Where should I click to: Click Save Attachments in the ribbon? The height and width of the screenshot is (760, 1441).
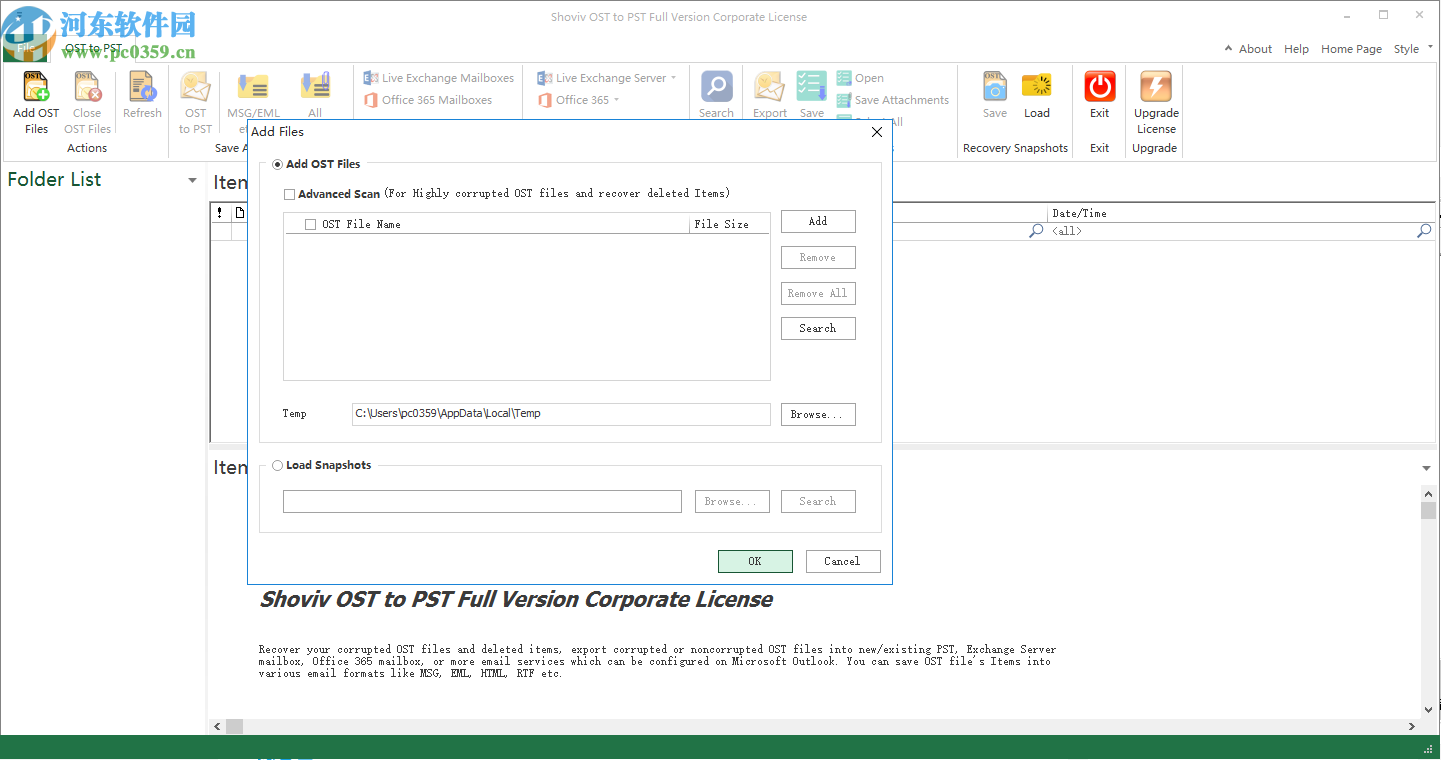pos(893,100)
